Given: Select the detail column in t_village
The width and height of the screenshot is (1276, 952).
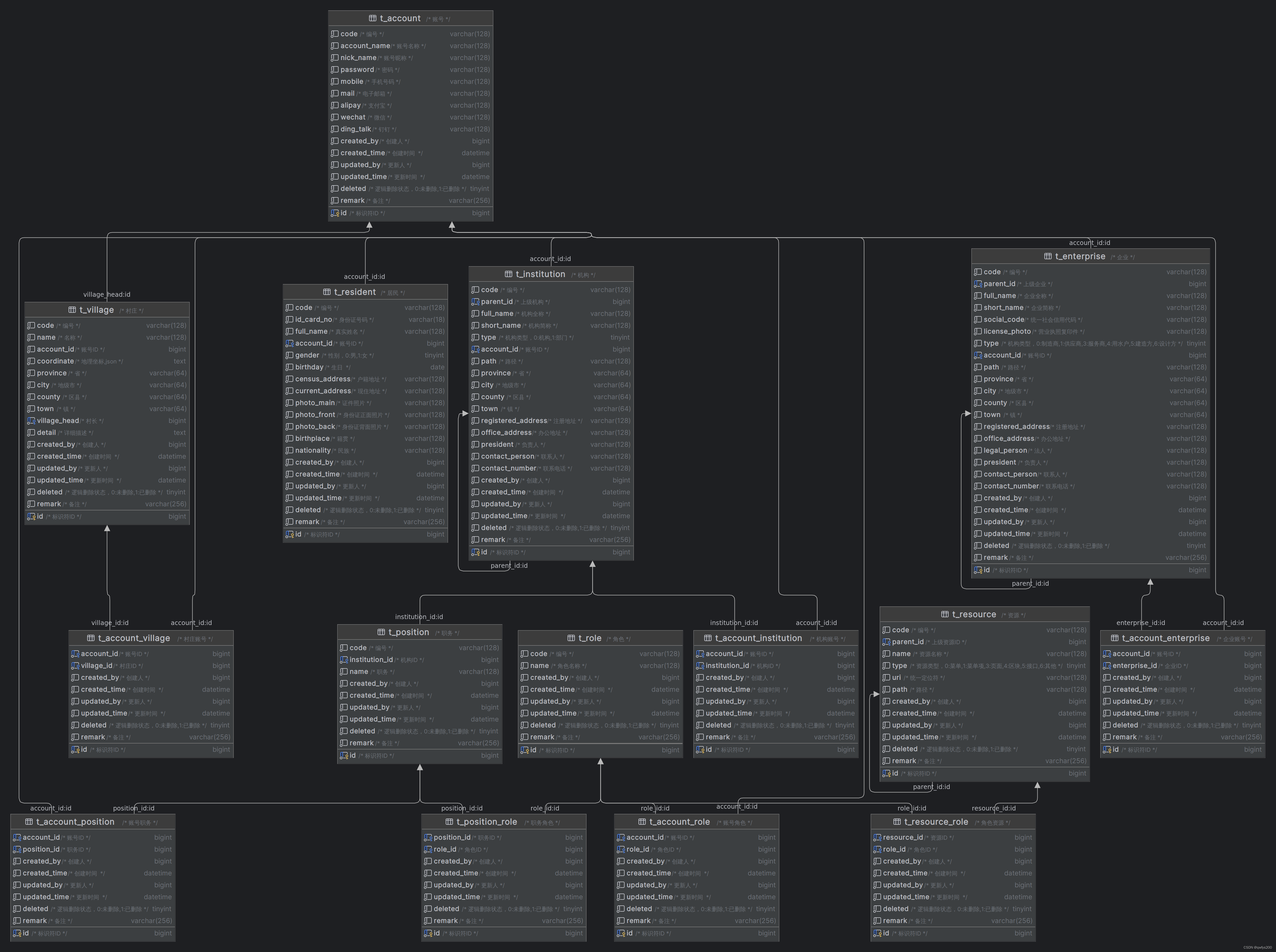Looking at the screenshot, I should point(107,433).
